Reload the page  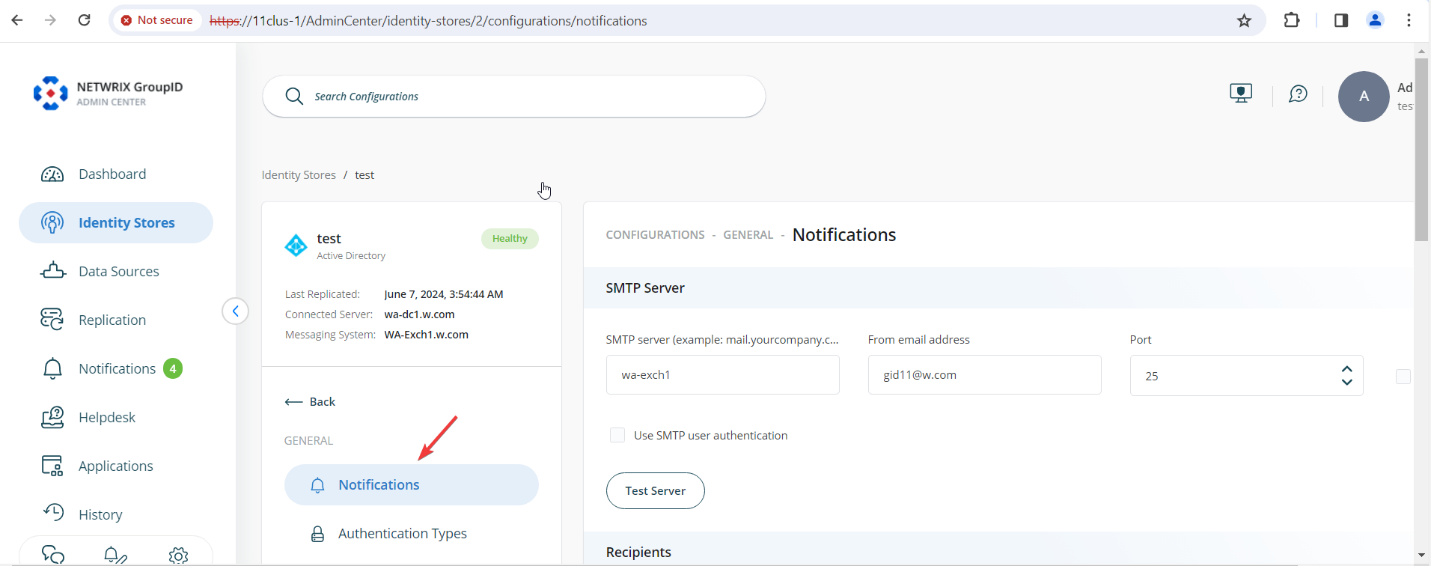84,20
